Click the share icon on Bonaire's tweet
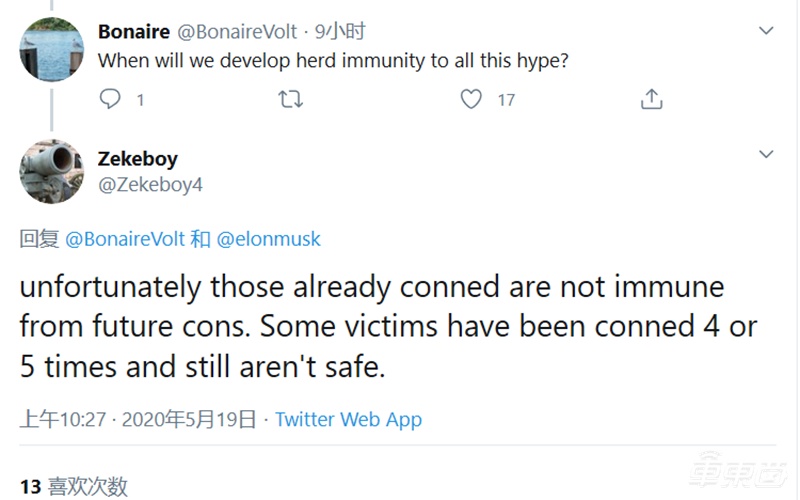This screenshot has height=500, width=800. (x=651, y=99)
